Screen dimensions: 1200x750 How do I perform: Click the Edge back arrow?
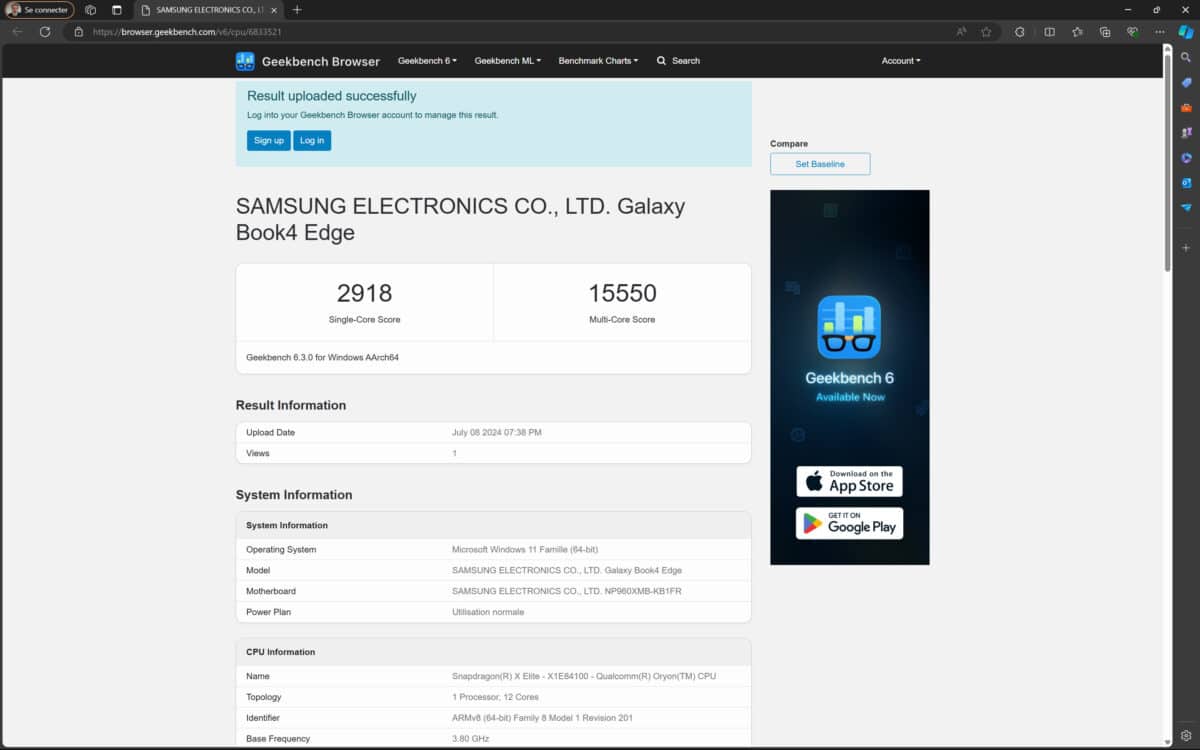[17, 31]
